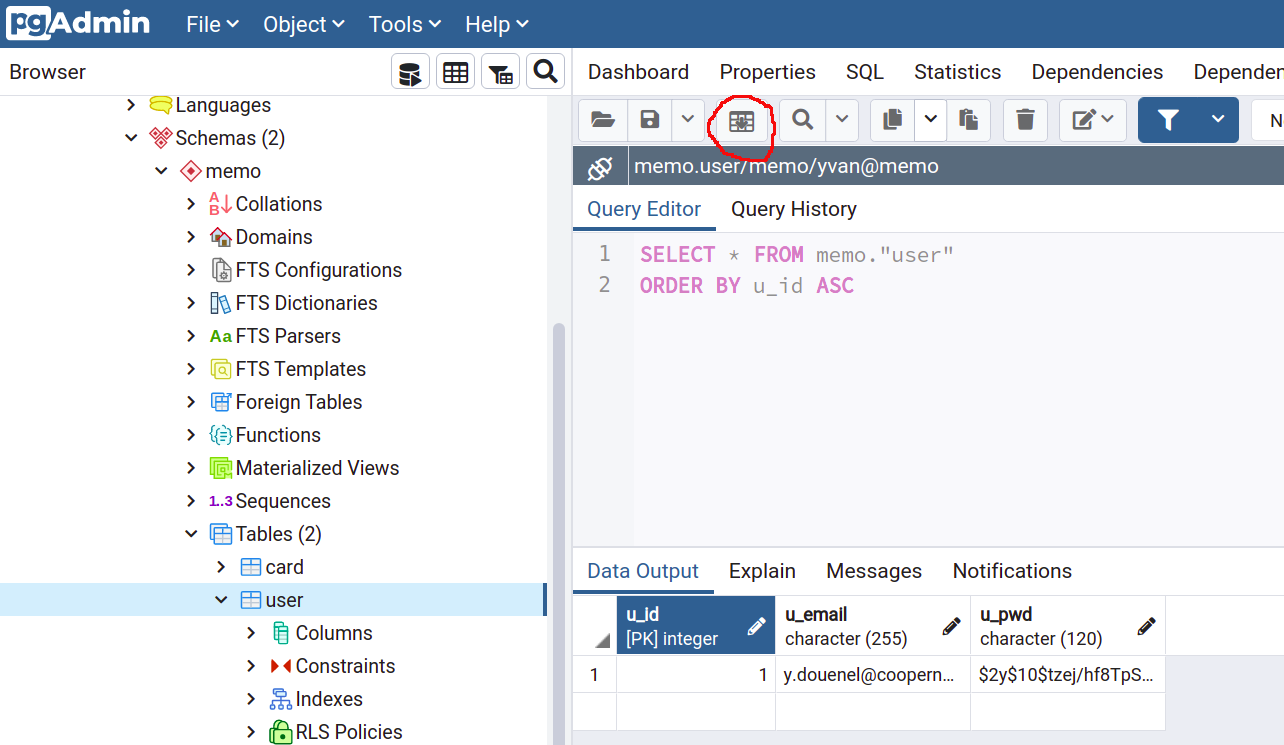Select the Sequences tree item
This screenshot has width=1284, height=745.
click(x=283, y=501)
